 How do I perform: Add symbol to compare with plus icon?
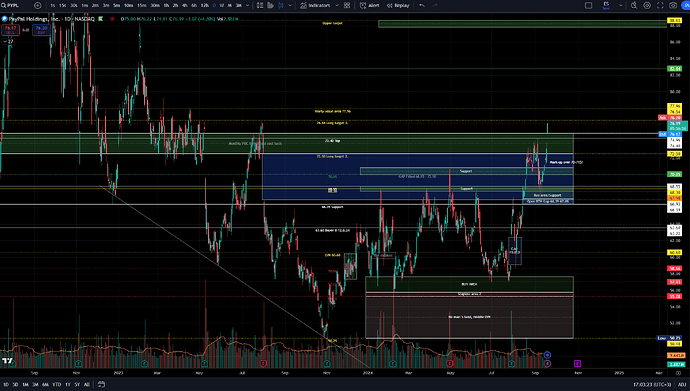(37, 5)
